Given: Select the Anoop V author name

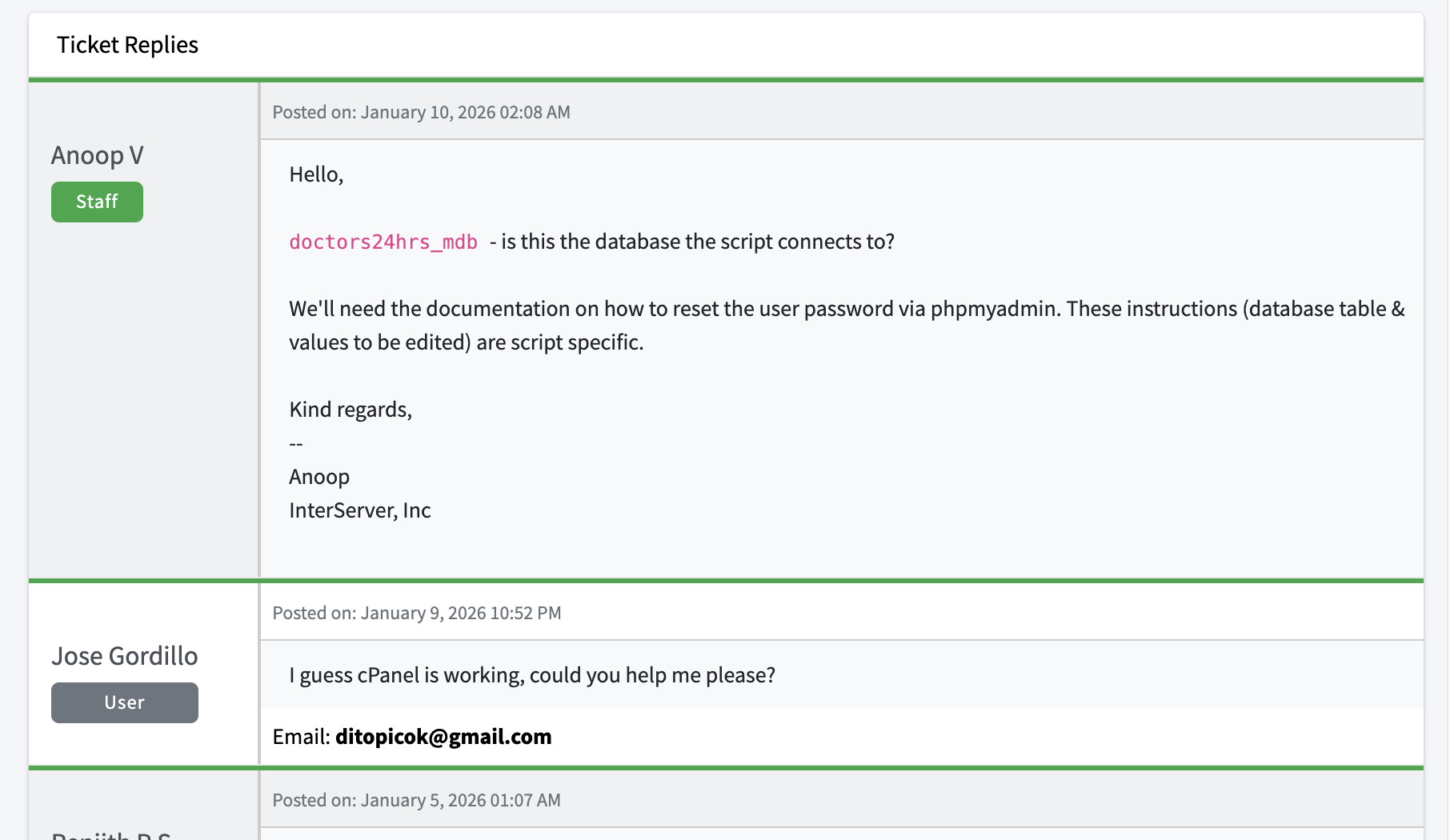Looking at the screenshot, I should 98,155.
